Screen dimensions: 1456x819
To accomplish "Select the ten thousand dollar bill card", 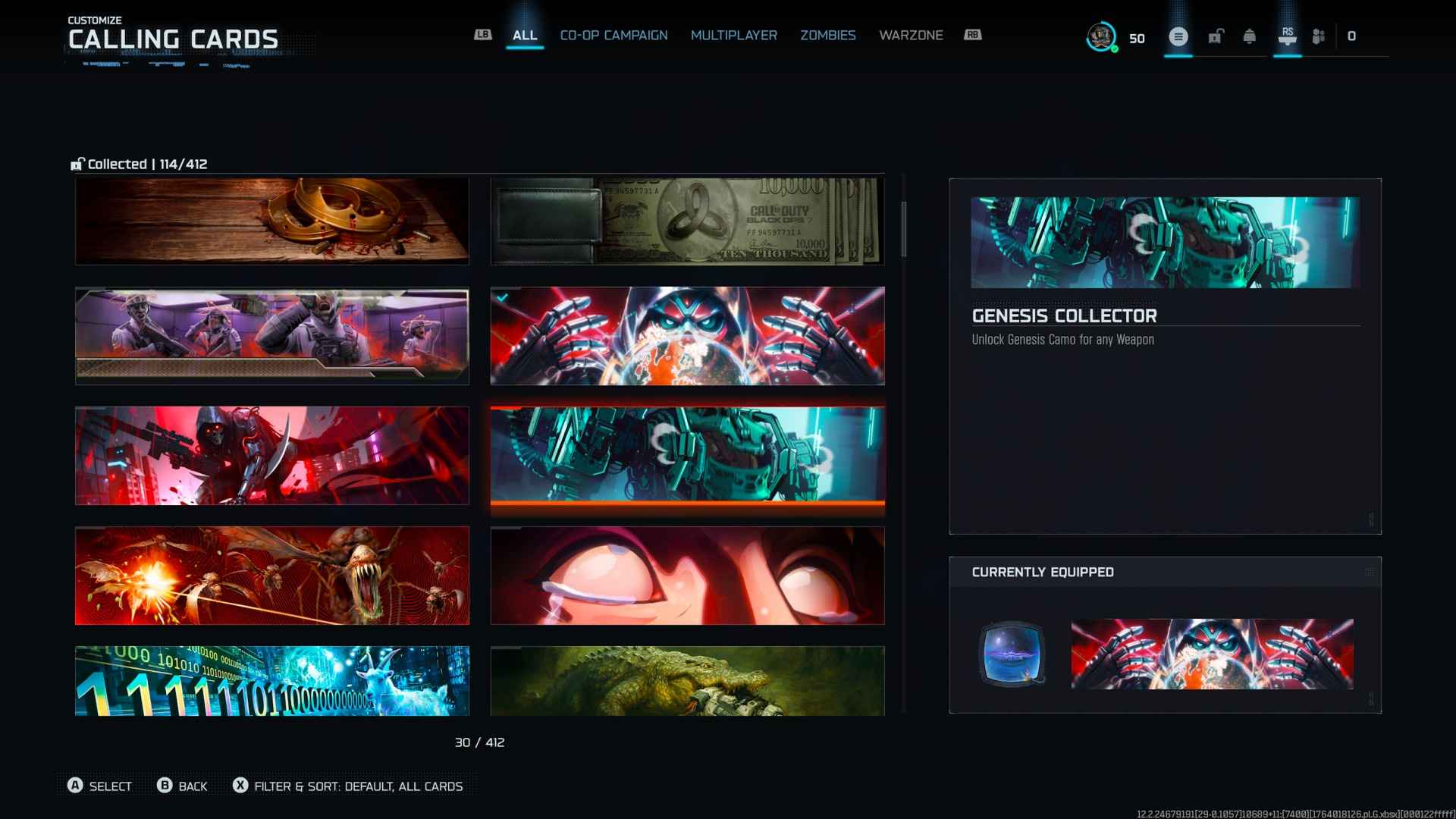I will click(687, 221).
